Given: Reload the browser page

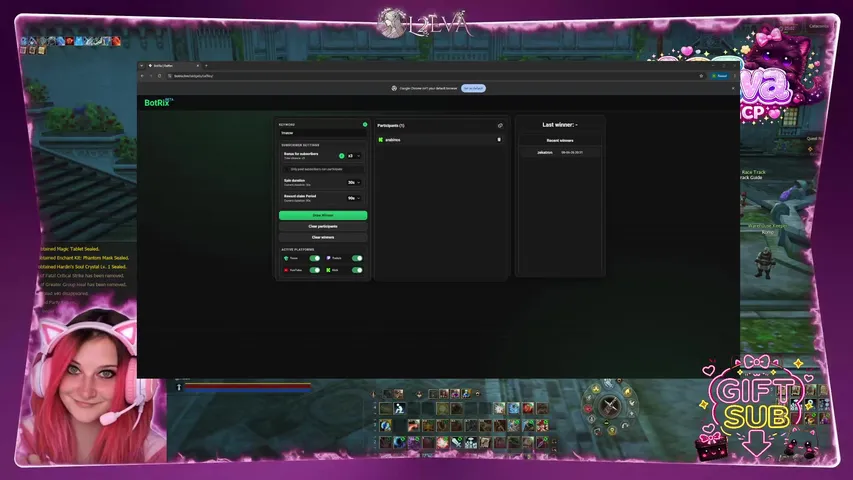Looking at the screenshot, I should 159,76.
